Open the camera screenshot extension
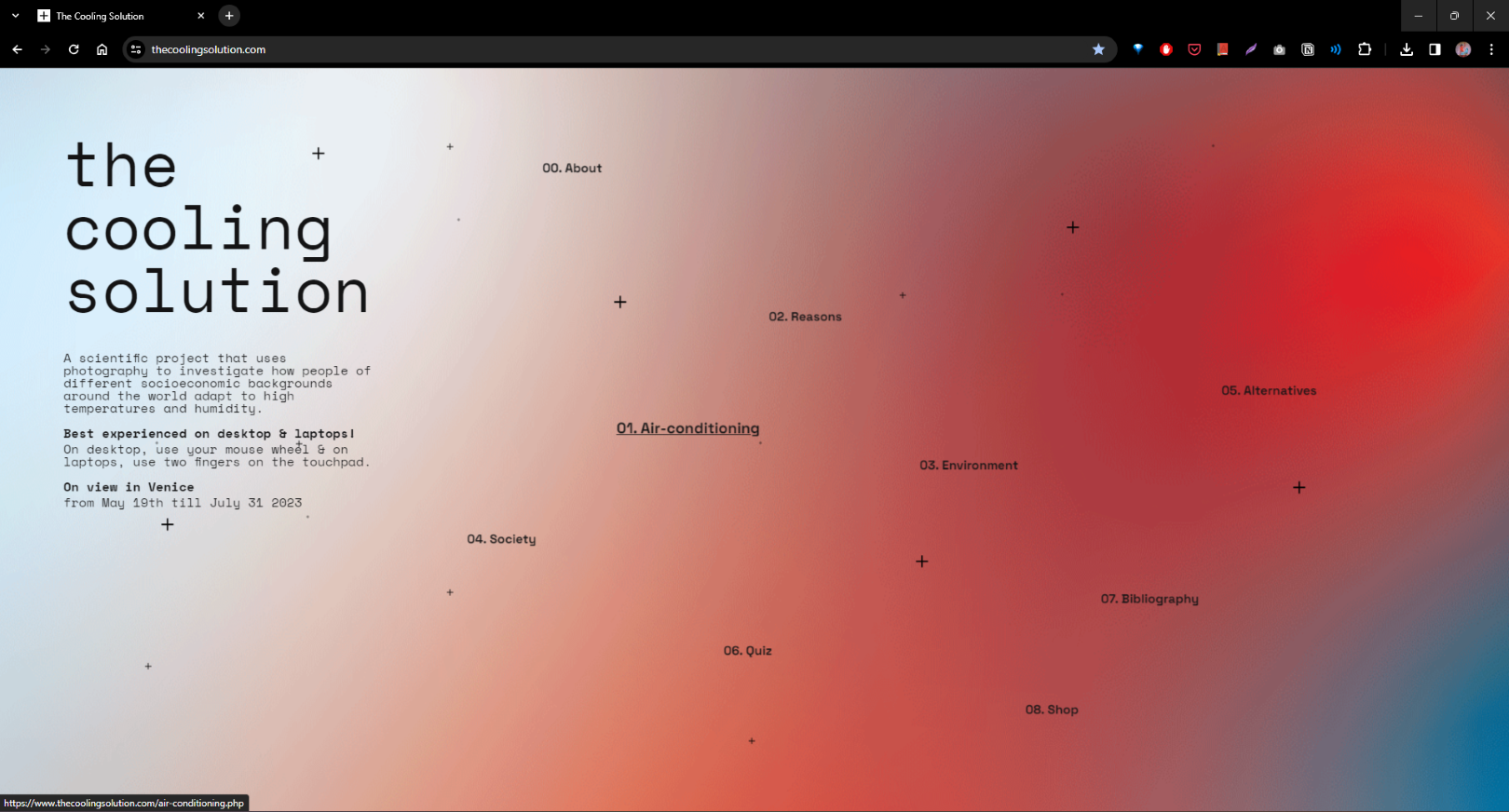The image size is (1509, 812). tap(1279, 49)
